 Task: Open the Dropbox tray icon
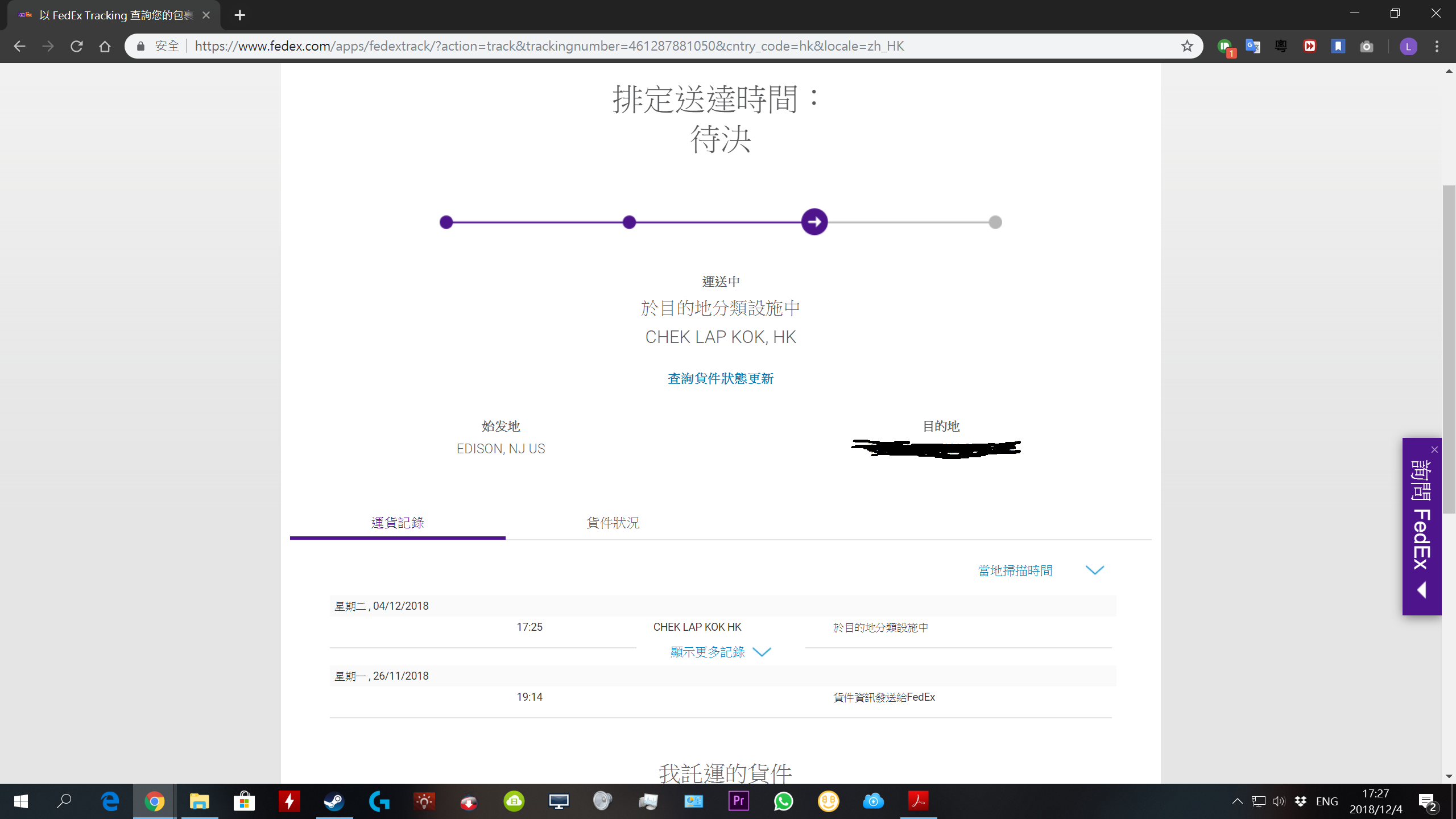pos(1300,801)
